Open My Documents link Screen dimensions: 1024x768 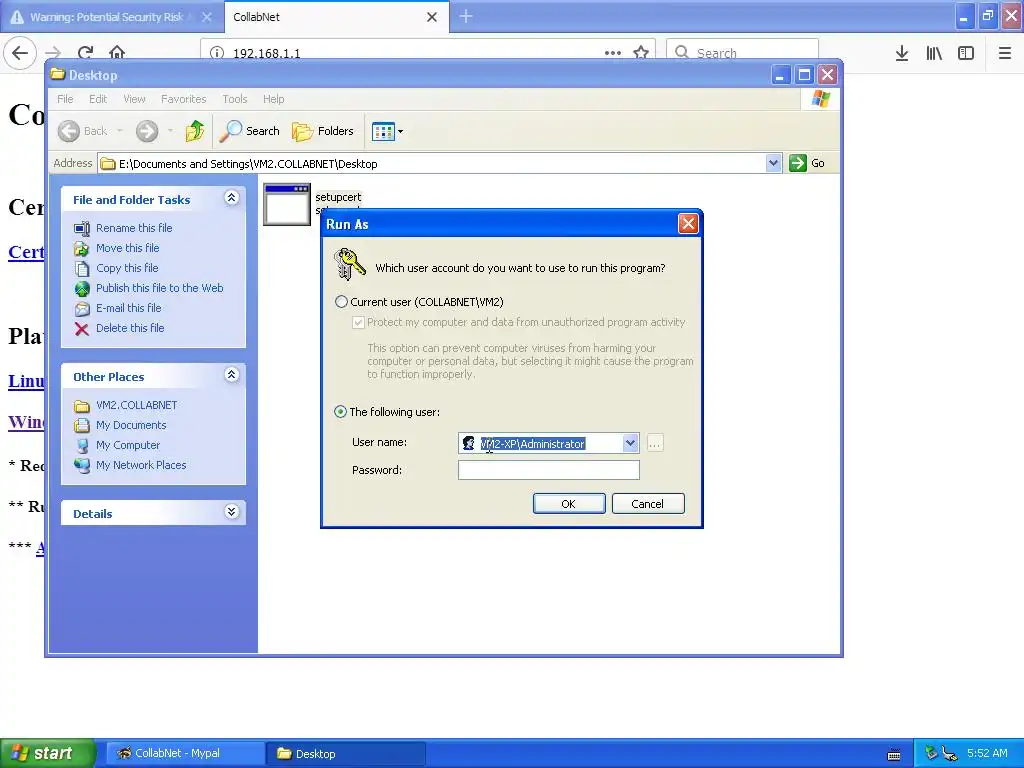click(131, 425)
